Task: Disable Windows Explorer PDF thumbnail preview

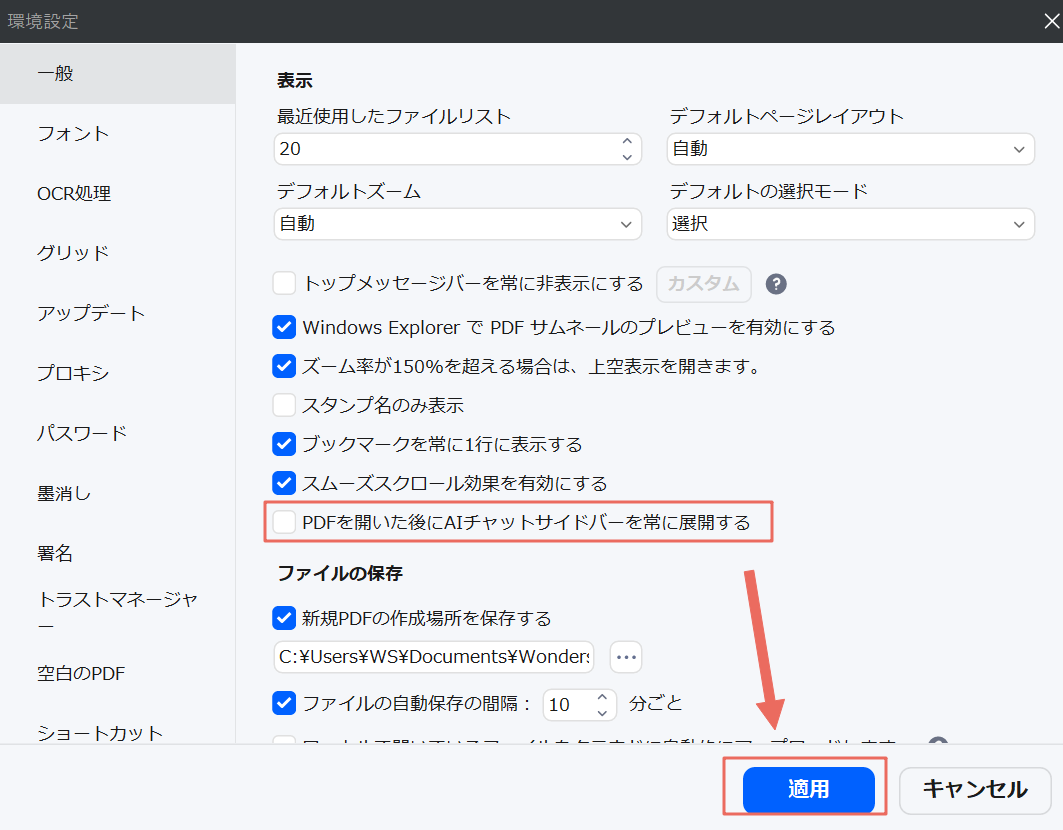Action: (283, 326)
